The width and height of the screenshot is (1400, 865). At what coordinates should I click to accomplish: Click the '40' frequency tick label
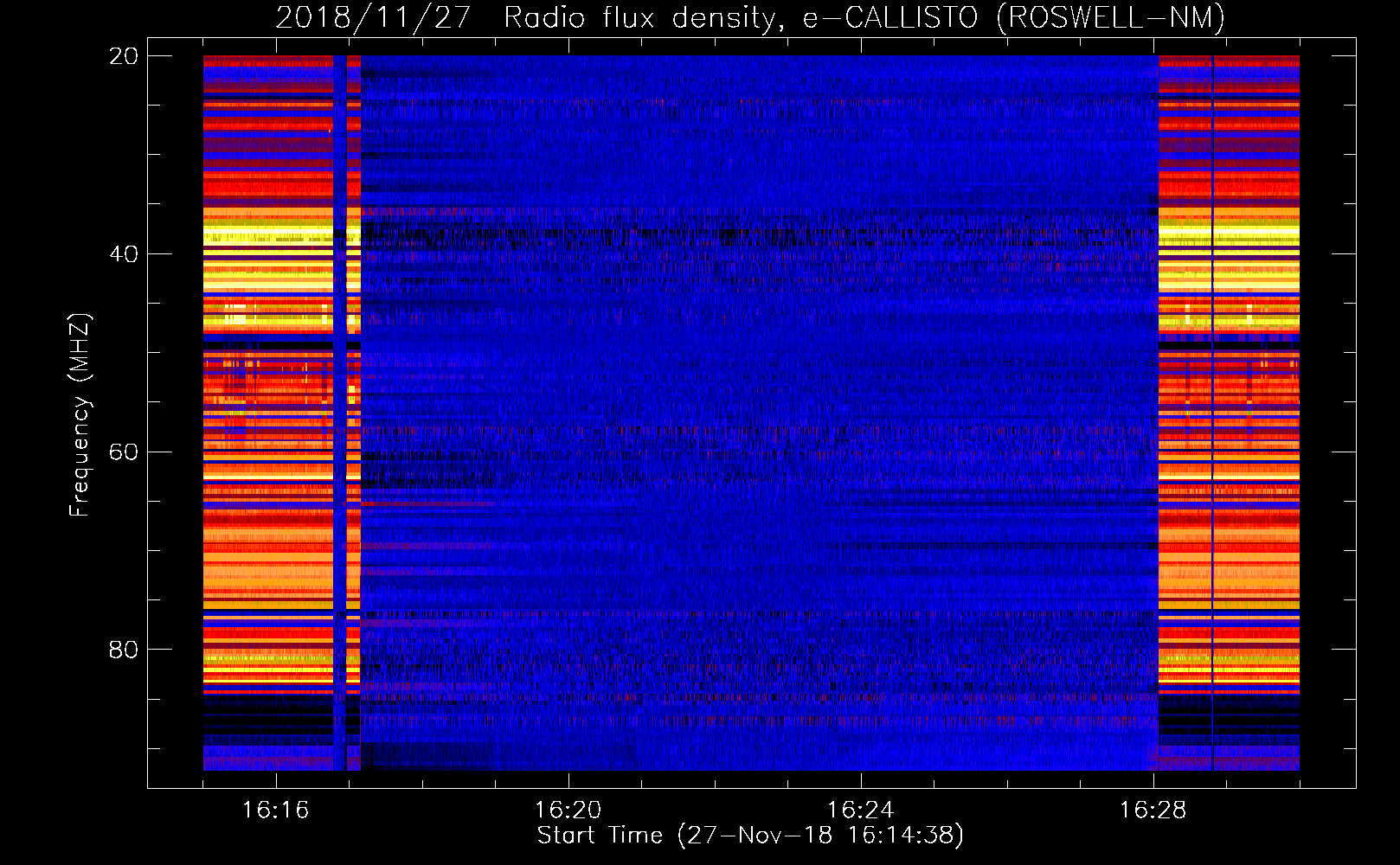click(124, 254)
